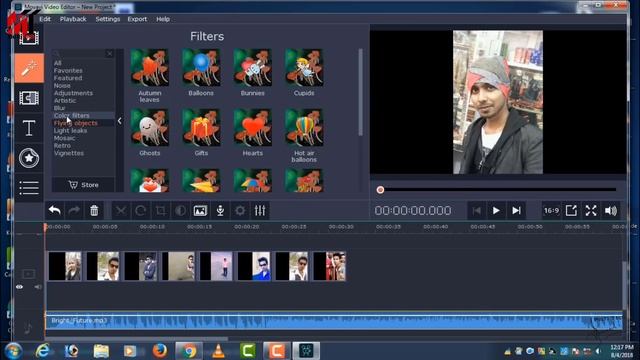Image resolution: width=640 pixels, height=360 pixels.
Task: Click the filters list vertical scrollbar
Action: coord(360,92)
